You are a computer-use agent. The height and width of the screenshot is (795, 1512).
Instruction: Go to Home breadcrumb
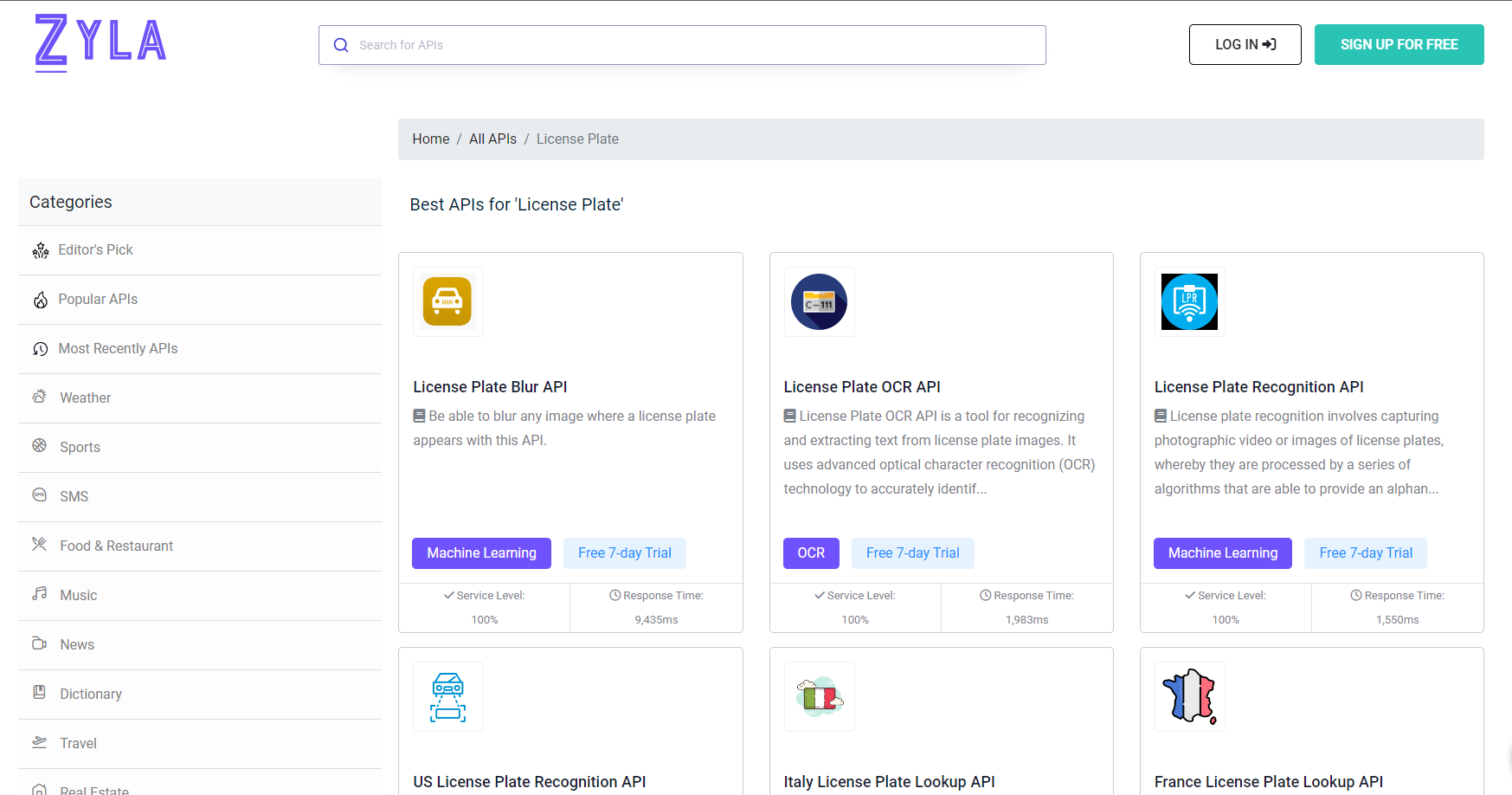431,139
